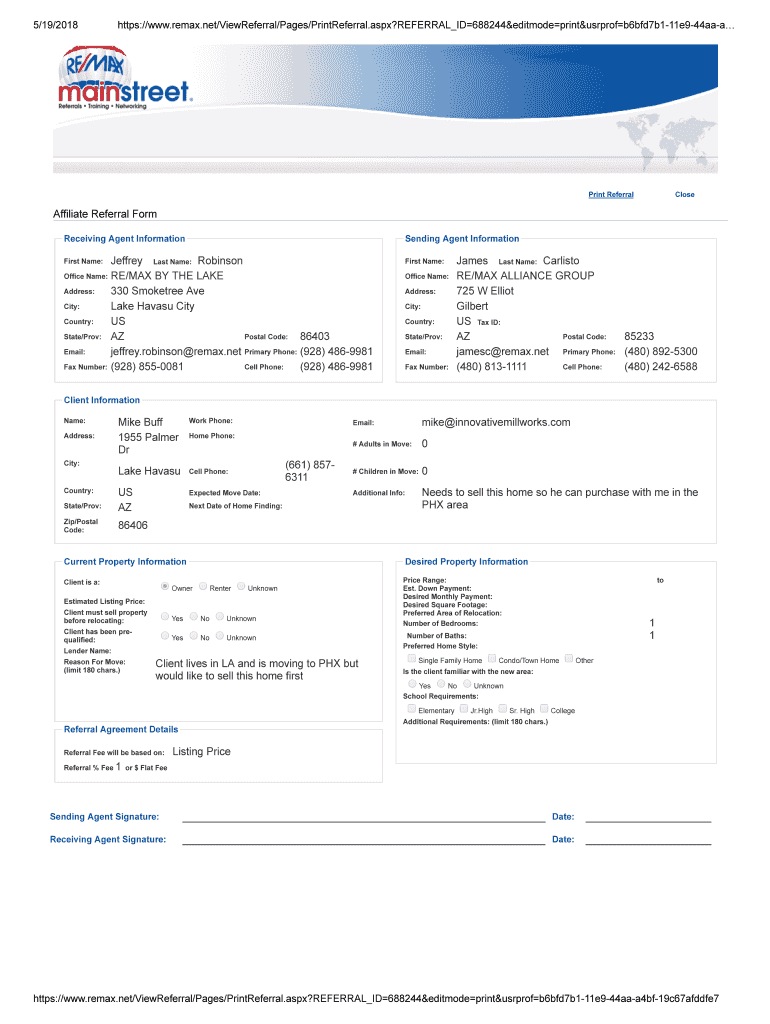Select the Owner radio button
The height and width of the screenshot is (1024, 770).
point(165,587)
